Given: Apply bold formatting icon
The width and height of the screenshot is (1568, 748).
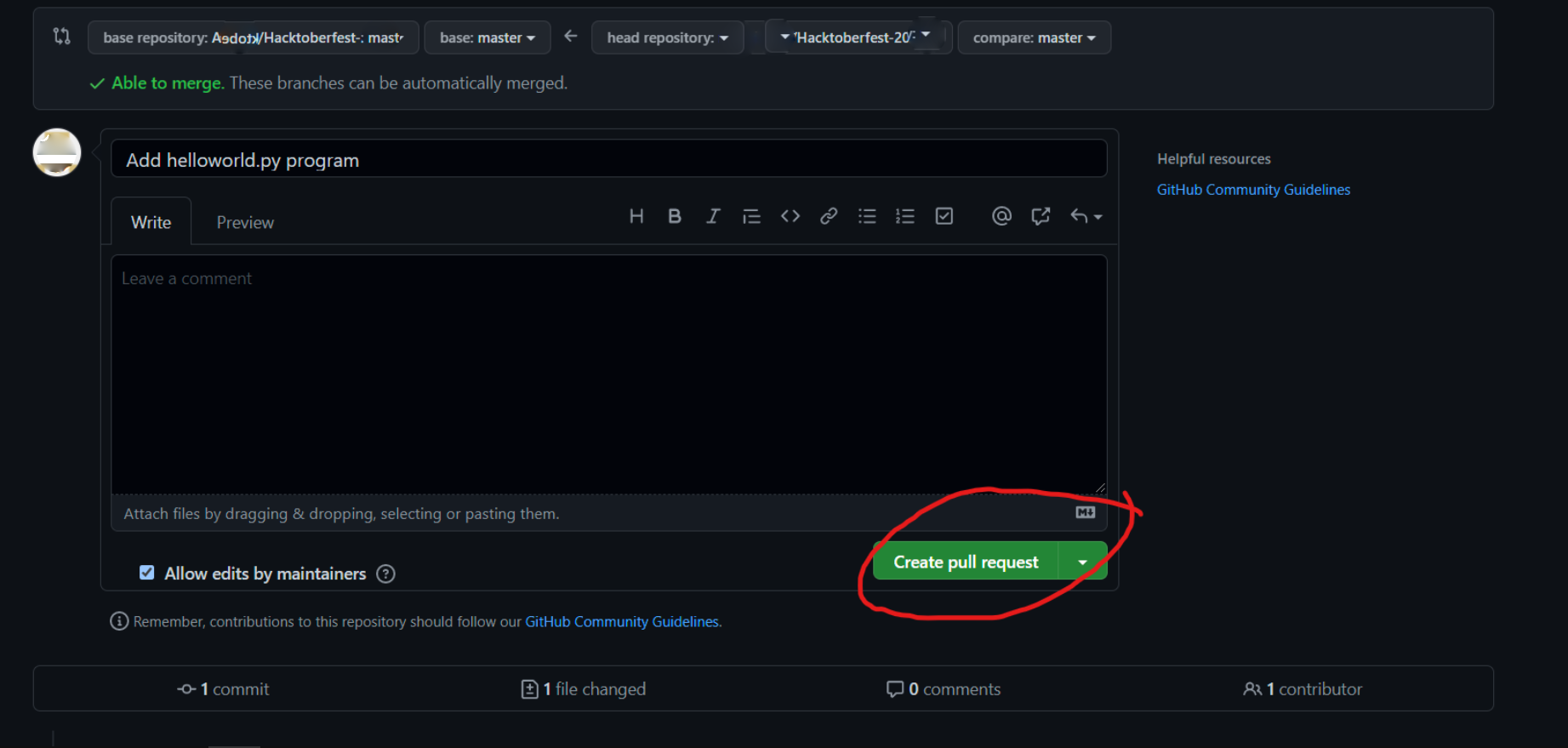Looking at the screenshot, I should click(675, 216).
